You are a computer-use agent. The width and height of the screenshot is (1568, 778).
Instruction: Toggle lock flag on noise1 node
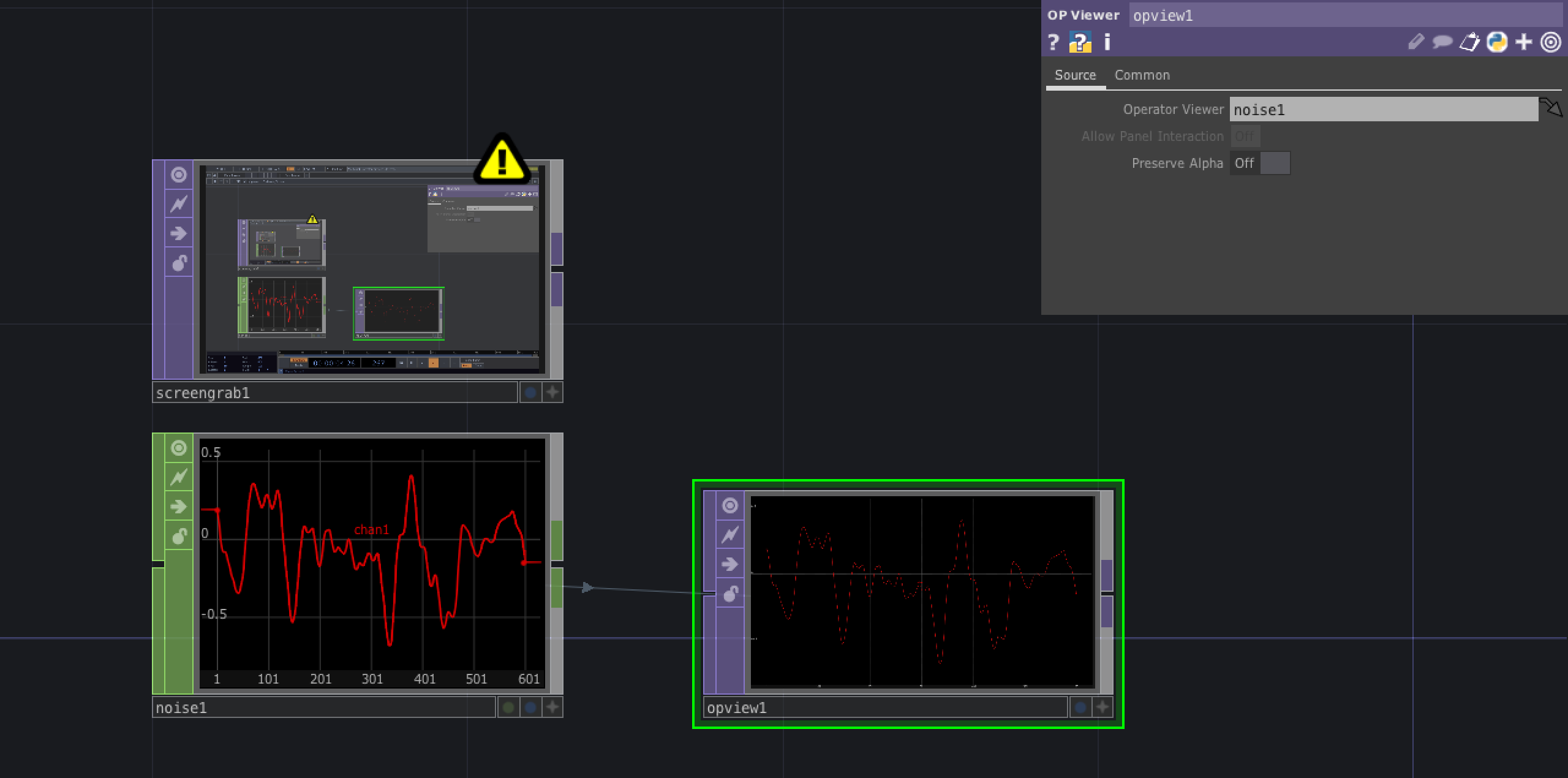pos(179,536)
